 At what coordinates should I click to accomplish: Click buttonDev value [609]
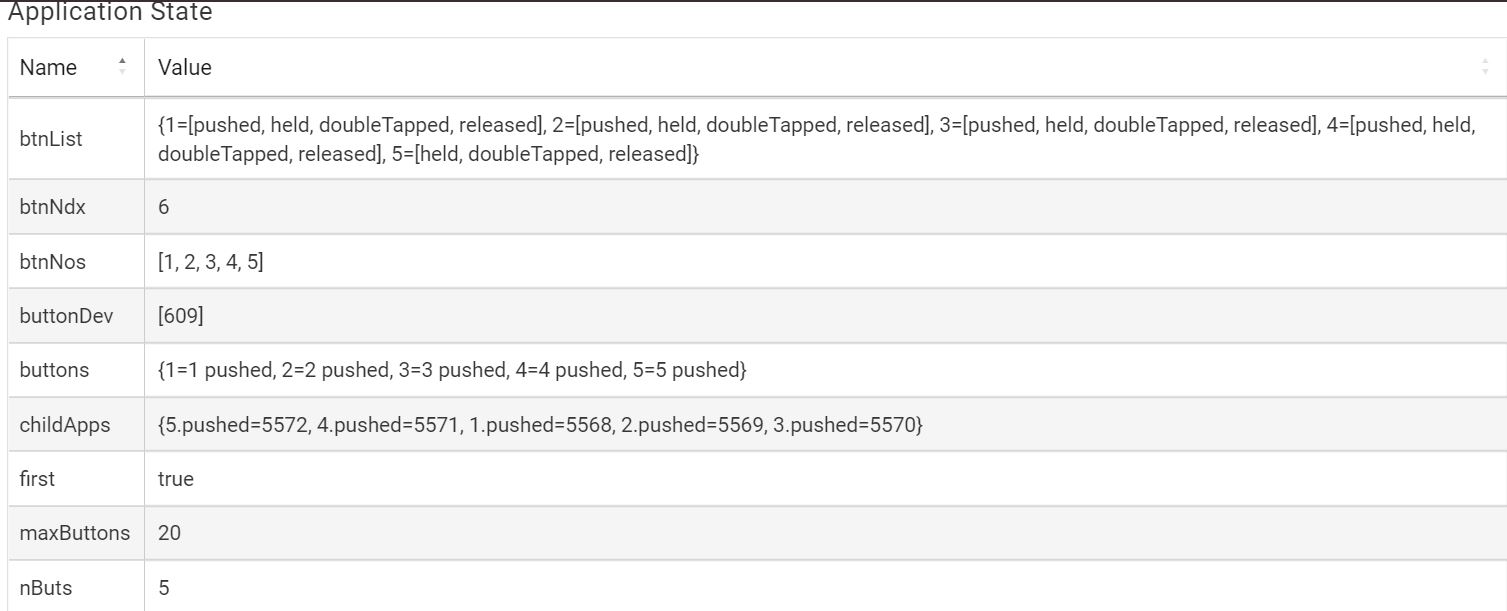coord(181,316)
